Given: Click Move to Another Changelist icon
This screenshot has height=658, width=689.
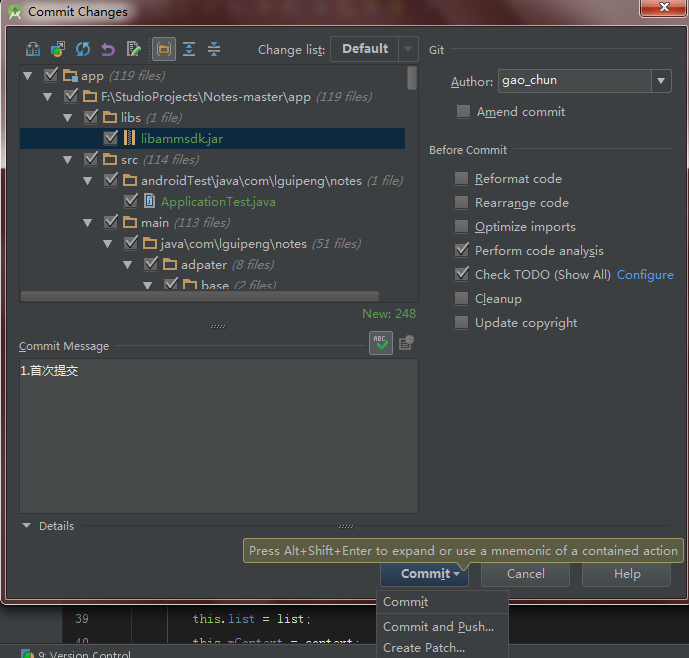Looking at the screenshot, I should tap(58, 49).
